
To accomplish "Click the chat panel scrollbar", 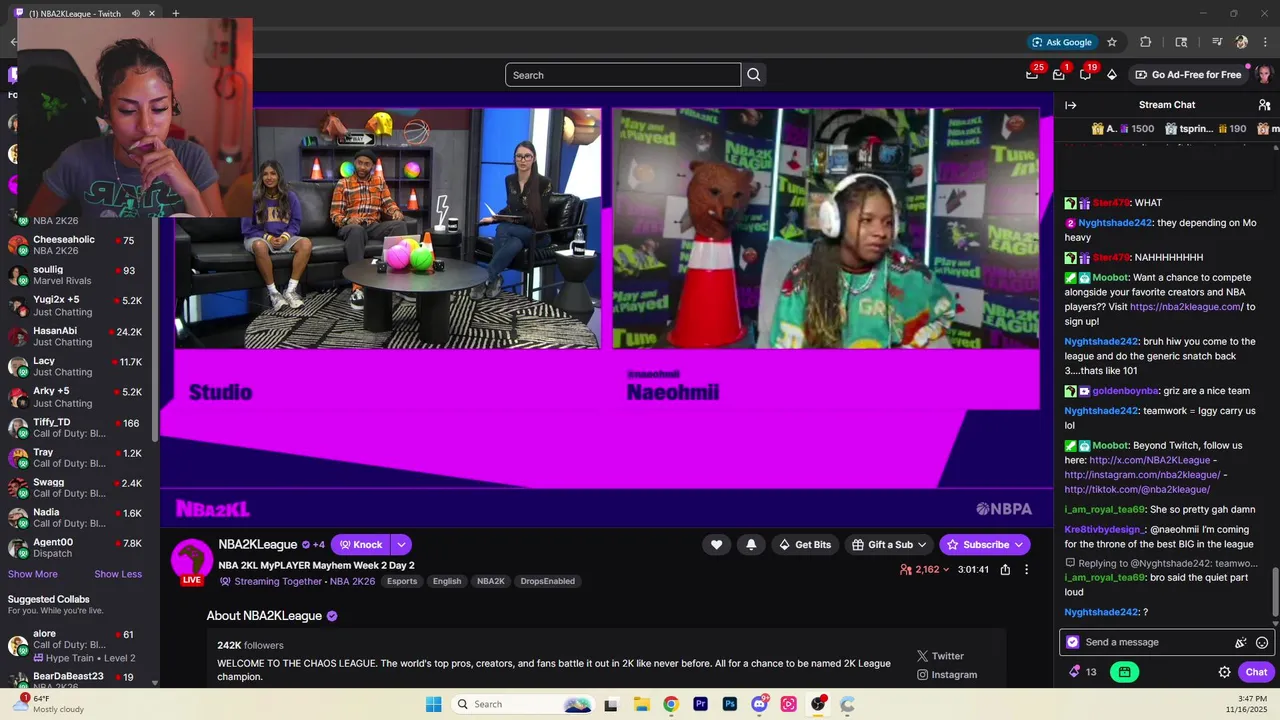I will pos(1274,593).
